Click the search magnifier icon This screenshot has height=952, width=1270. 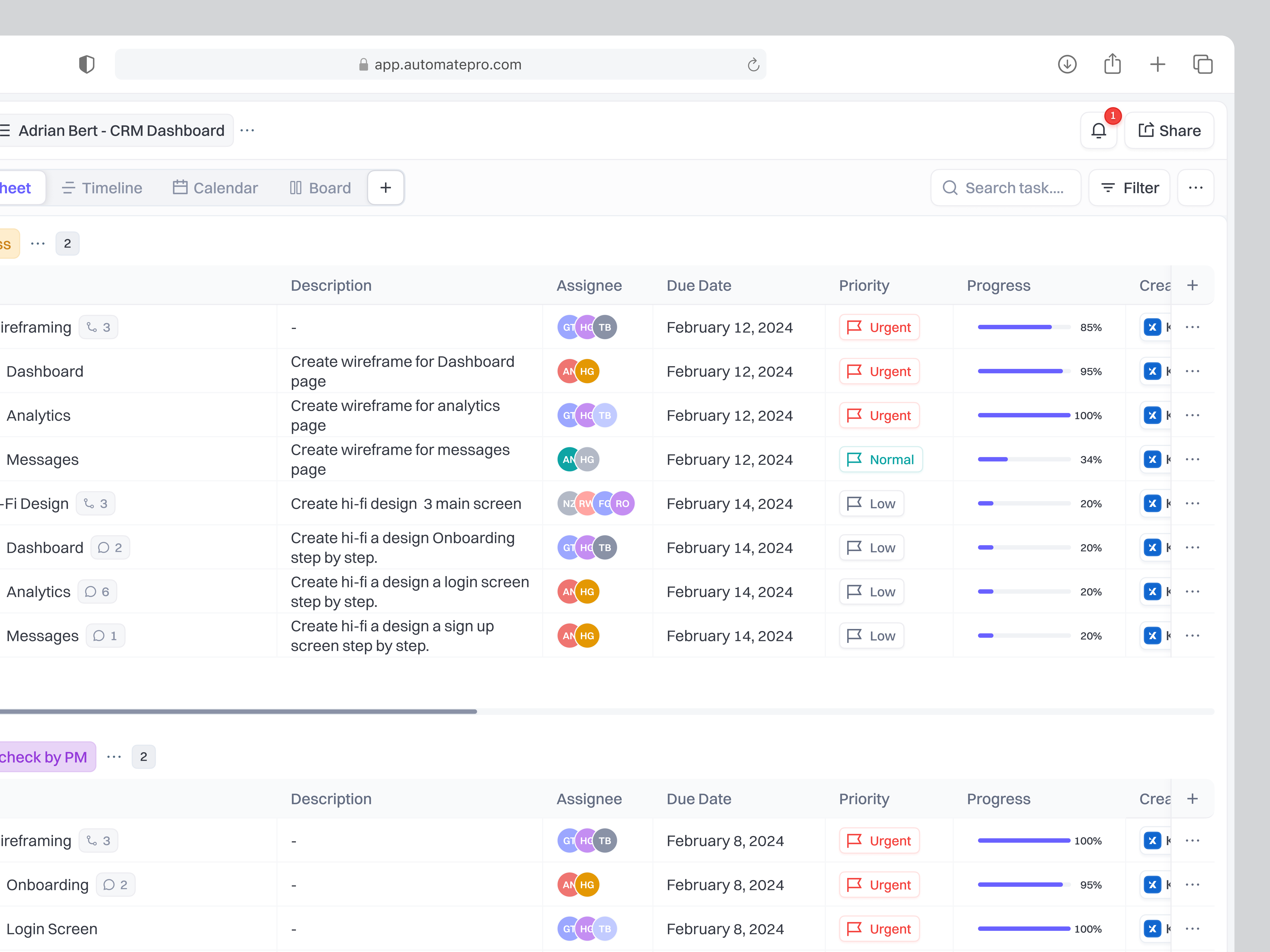(950, 188)
